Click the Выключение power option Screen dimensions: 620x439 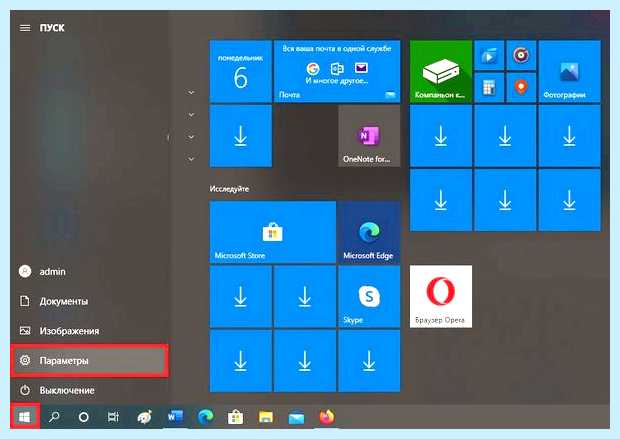click(x=89, y=390)
